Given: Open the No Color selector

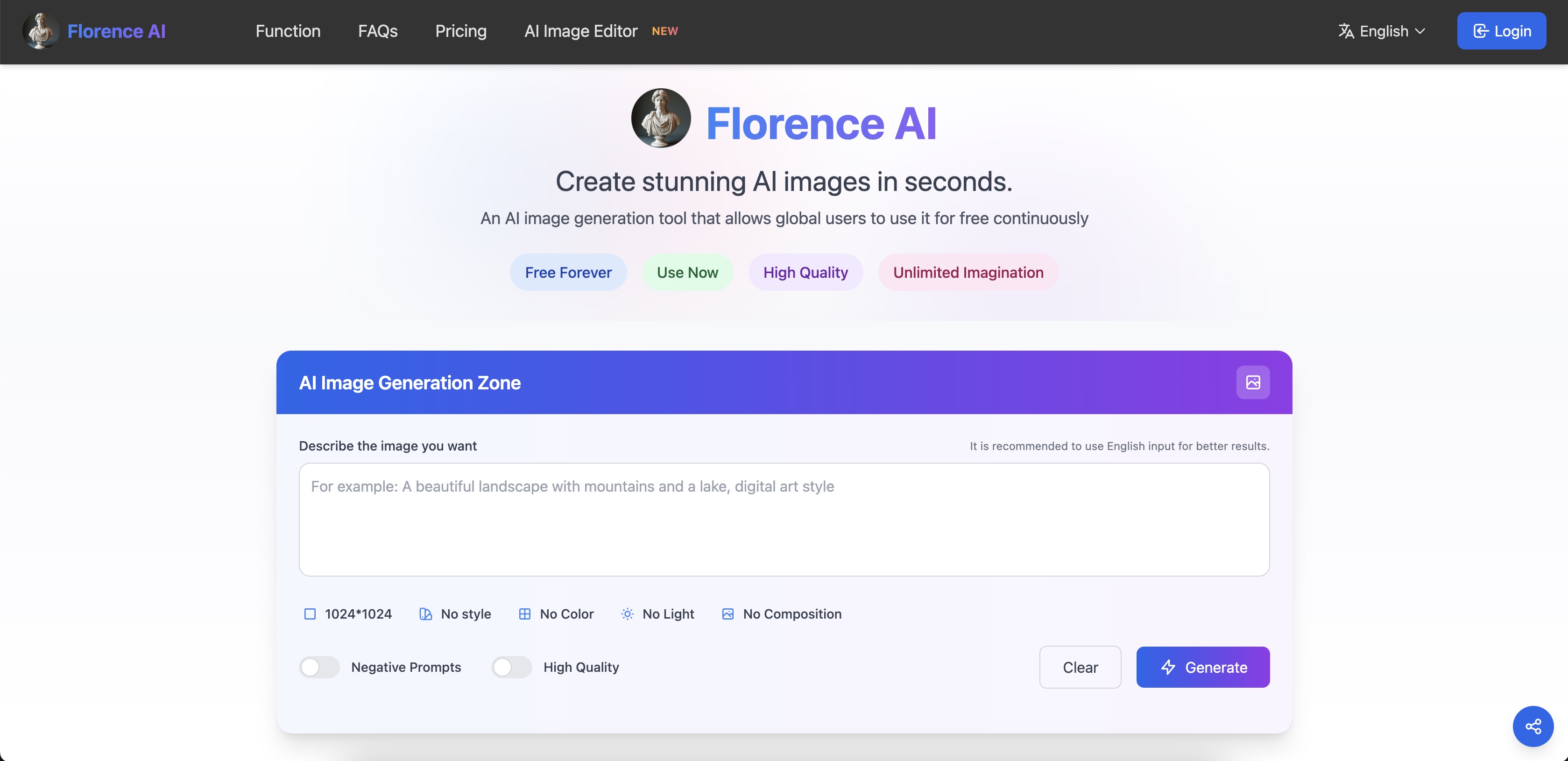Looking at the screenshot, I should 556,613.
